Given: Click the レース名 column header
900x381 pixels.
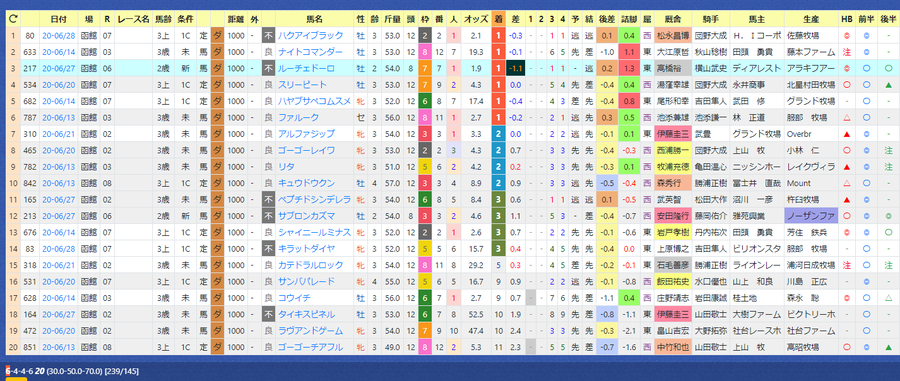Looking at the screenshot, I should [x=134, y=18].
